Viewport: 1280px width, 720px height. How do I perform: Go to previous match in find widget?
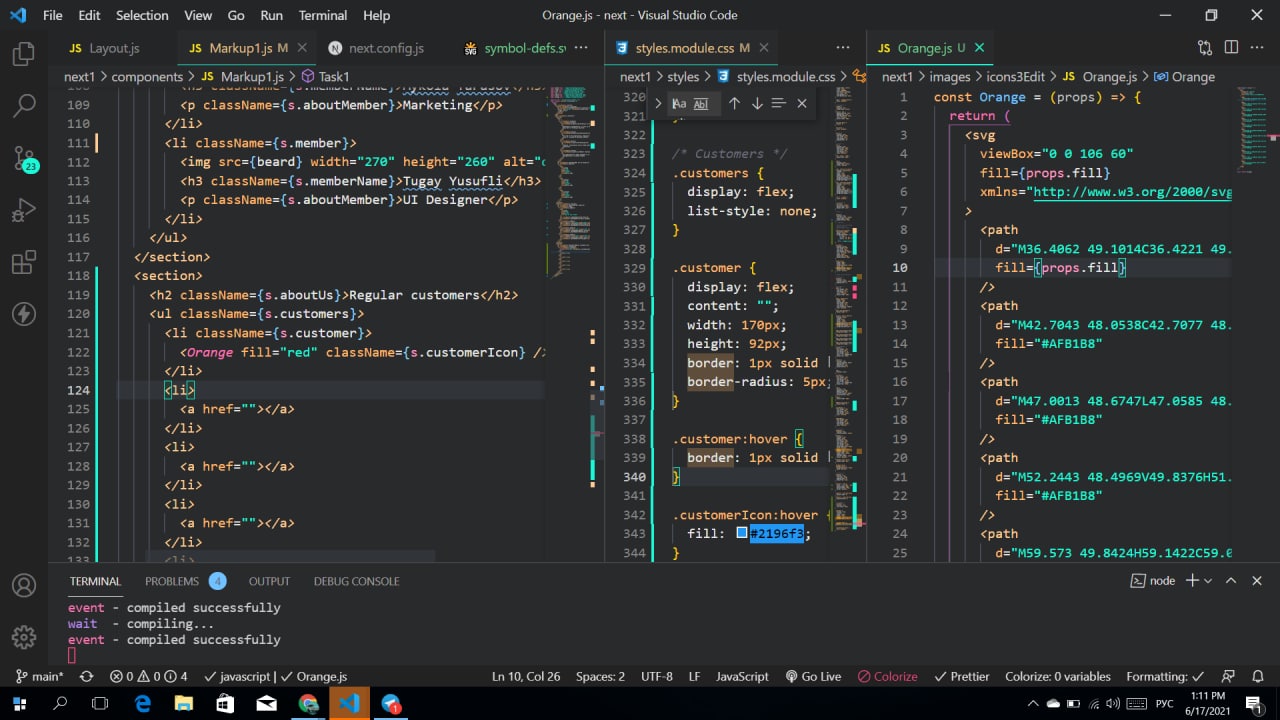pyautogui.click(x=734, y=103)
